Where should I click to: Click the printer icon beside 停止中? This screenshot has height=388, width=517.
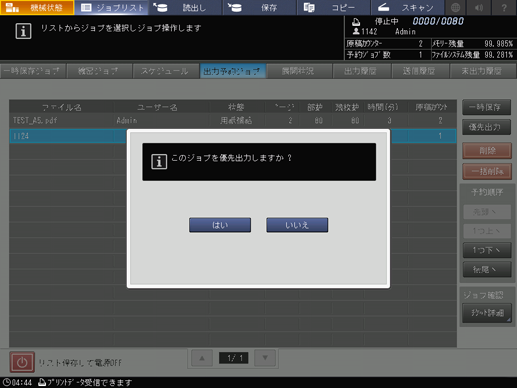[x=356, y=22]
